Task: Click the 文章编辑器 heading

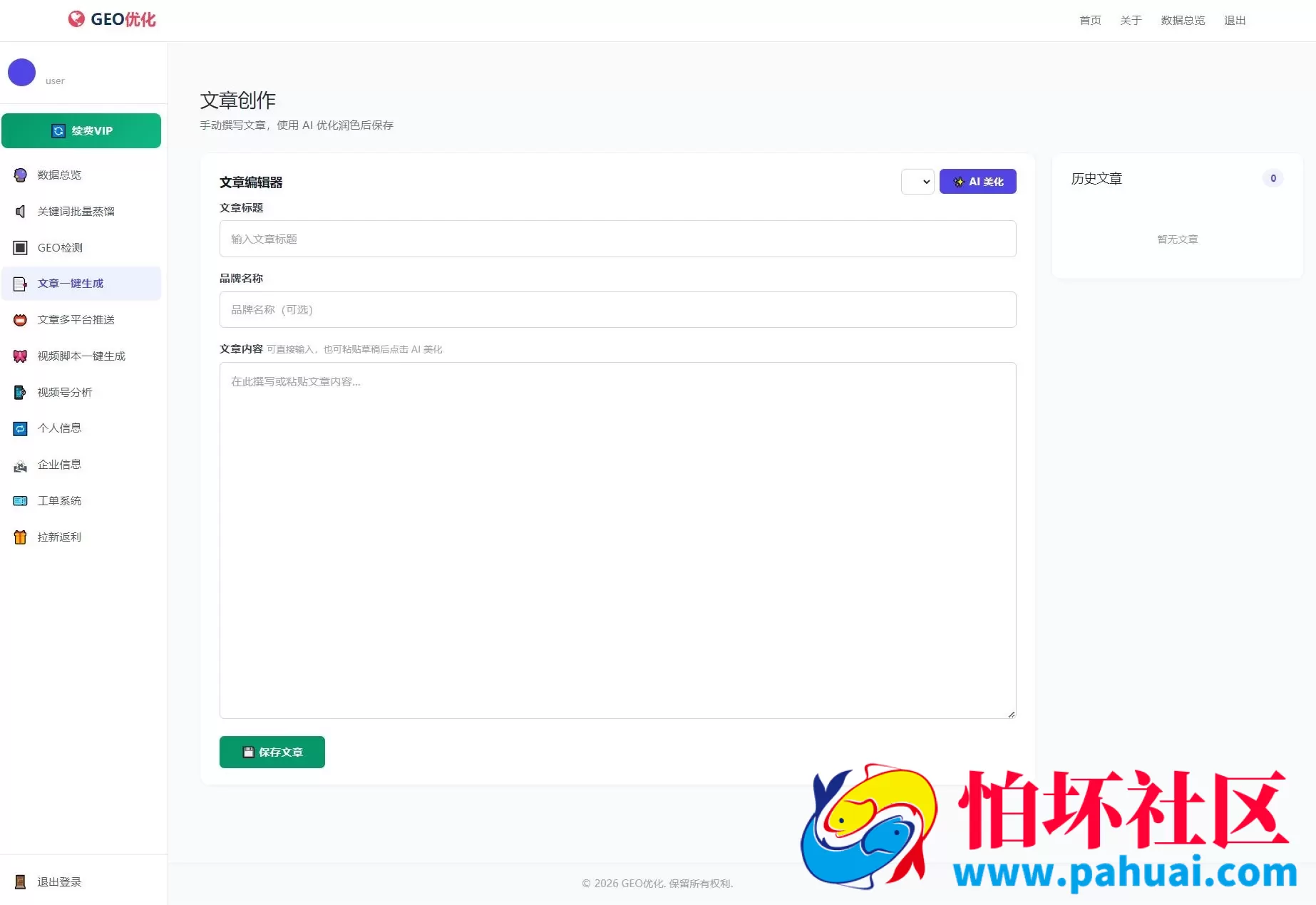Action: (x=251, y=182)
